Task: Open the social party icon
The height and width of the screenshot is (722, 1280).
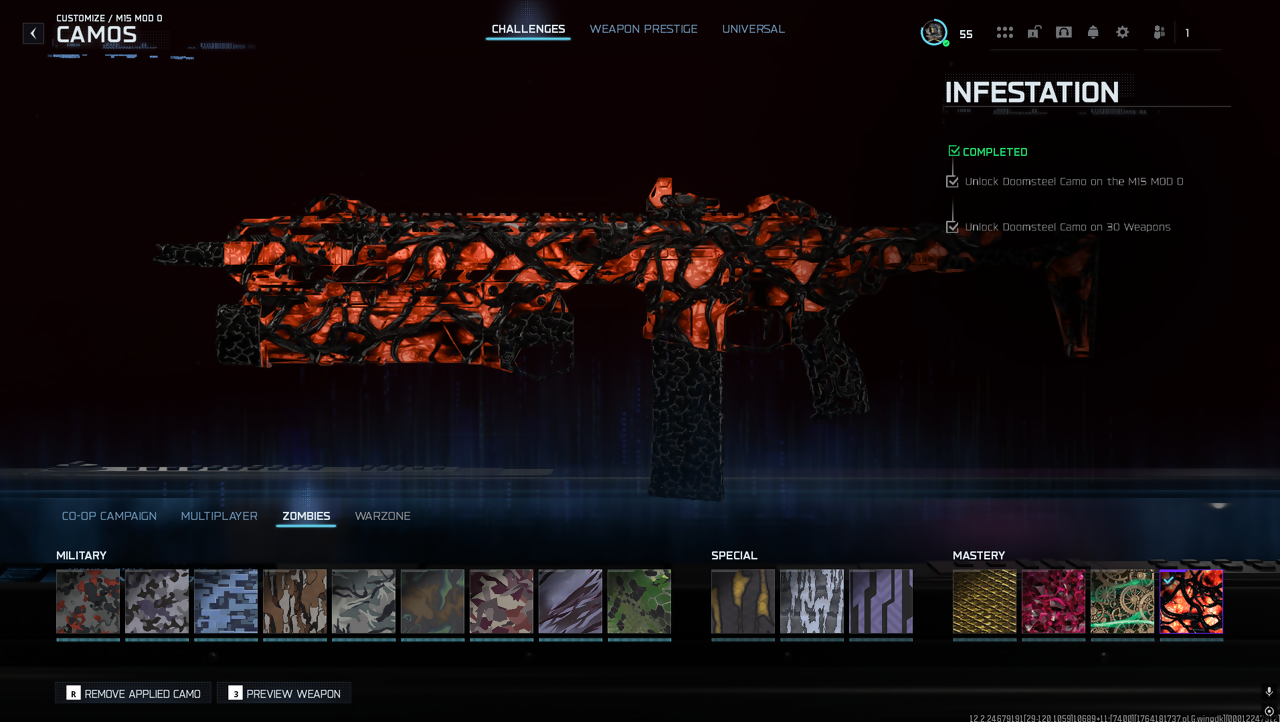Action: pyautogui.click(x=1159, y=33)
